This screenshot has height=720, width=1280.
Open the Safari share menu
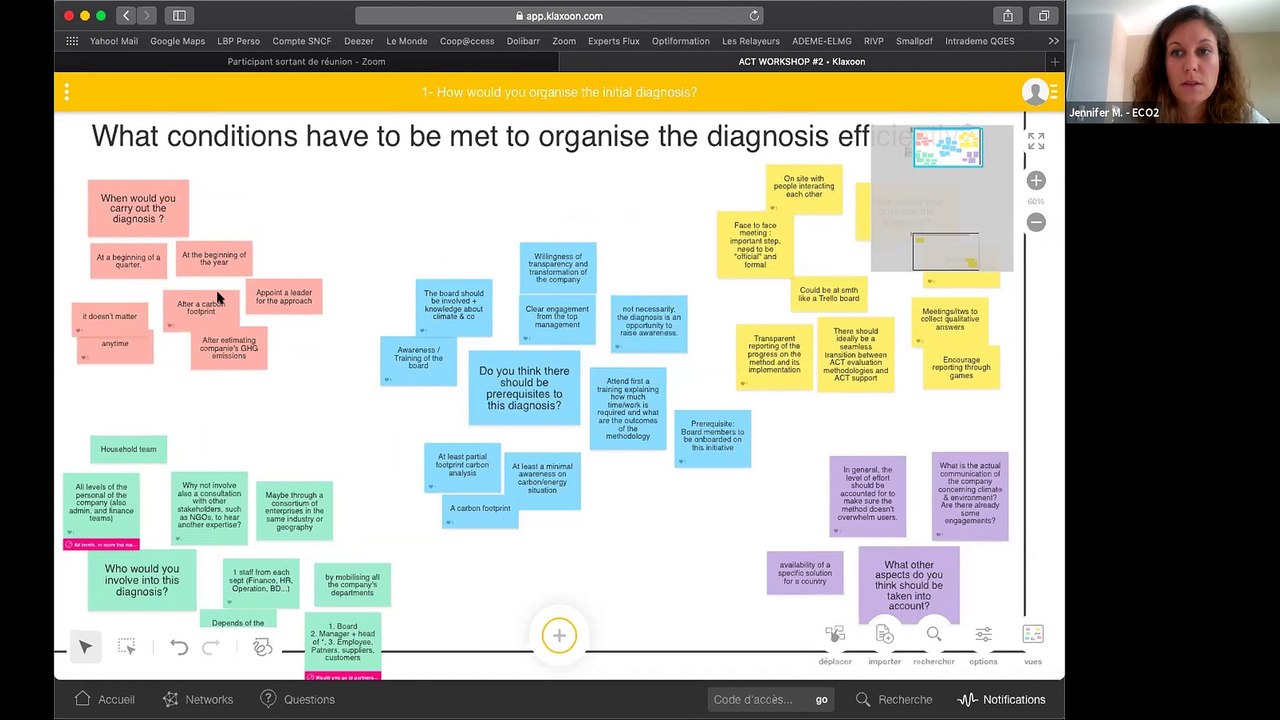(1008, 16)
